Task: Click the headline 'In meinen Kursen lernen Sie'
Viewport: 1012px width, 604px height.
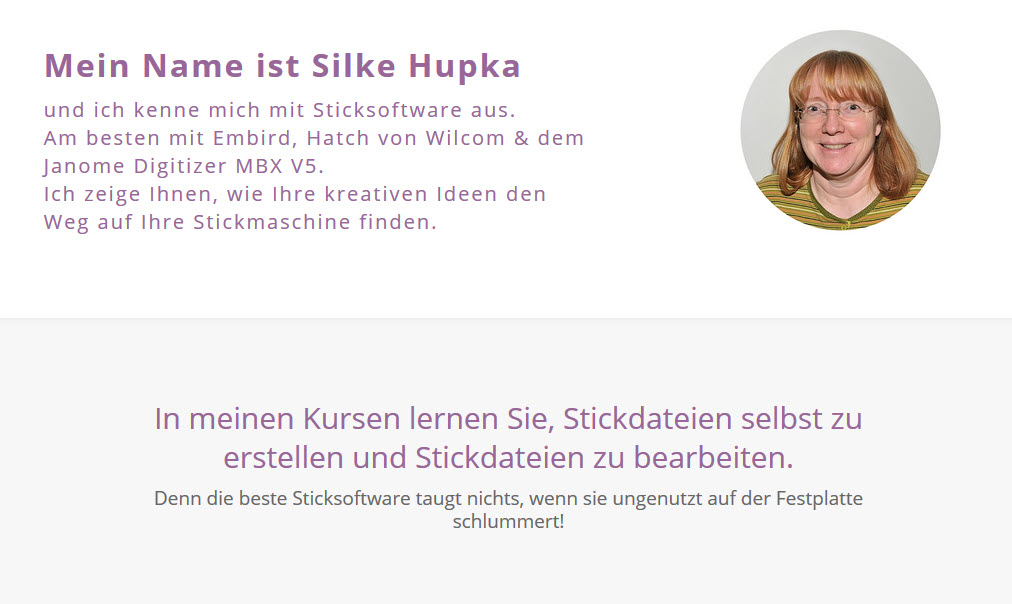Action: click(354, 419)
